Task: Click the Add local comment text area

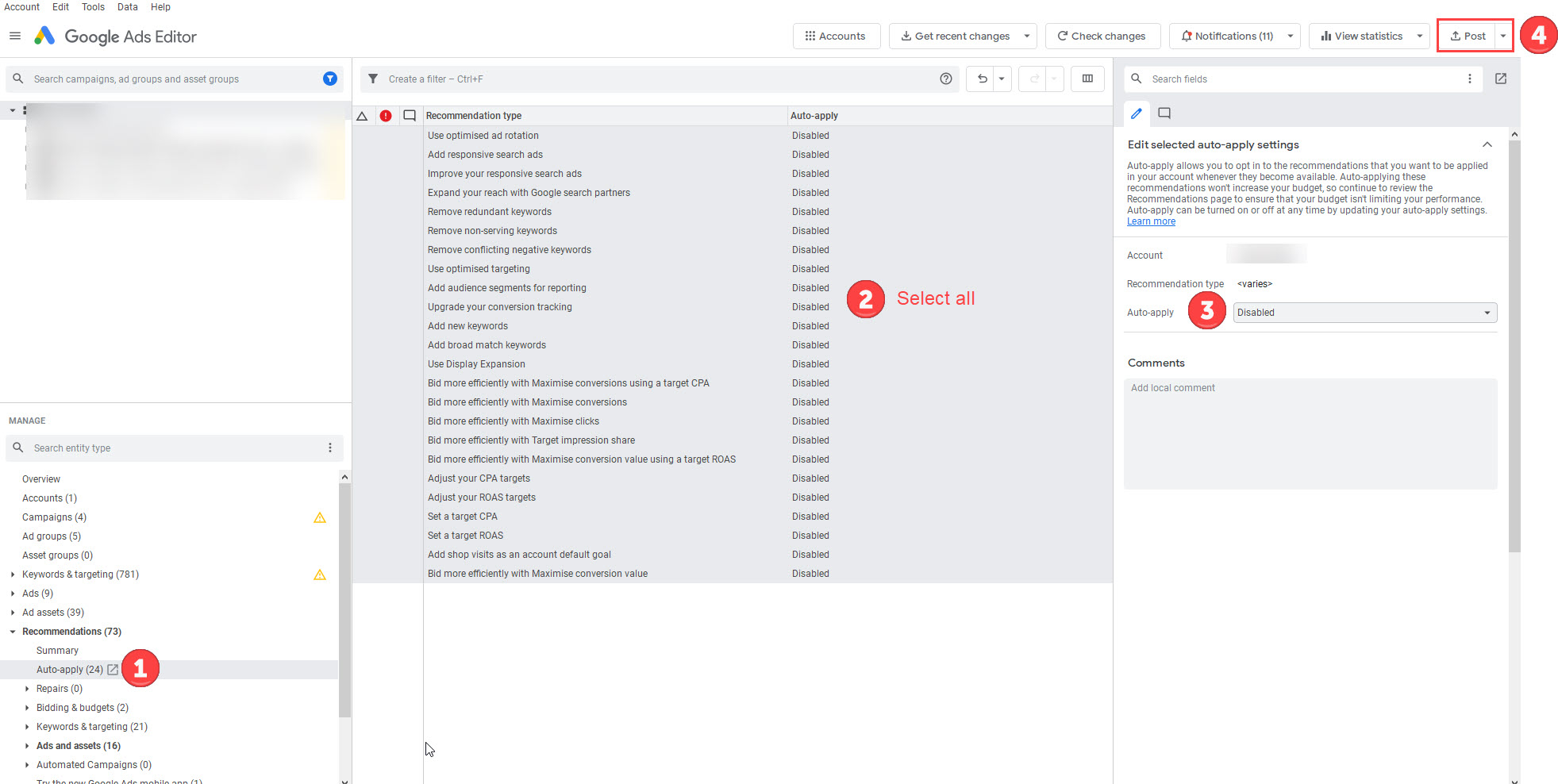Action: [x=1310, y=432]
